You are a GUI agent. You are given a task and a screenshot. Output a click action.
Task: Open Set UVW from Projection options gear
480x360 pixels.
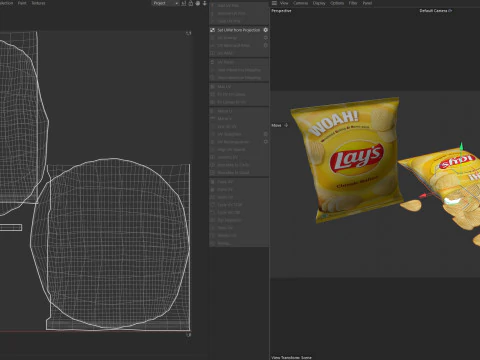pos(266,30)
